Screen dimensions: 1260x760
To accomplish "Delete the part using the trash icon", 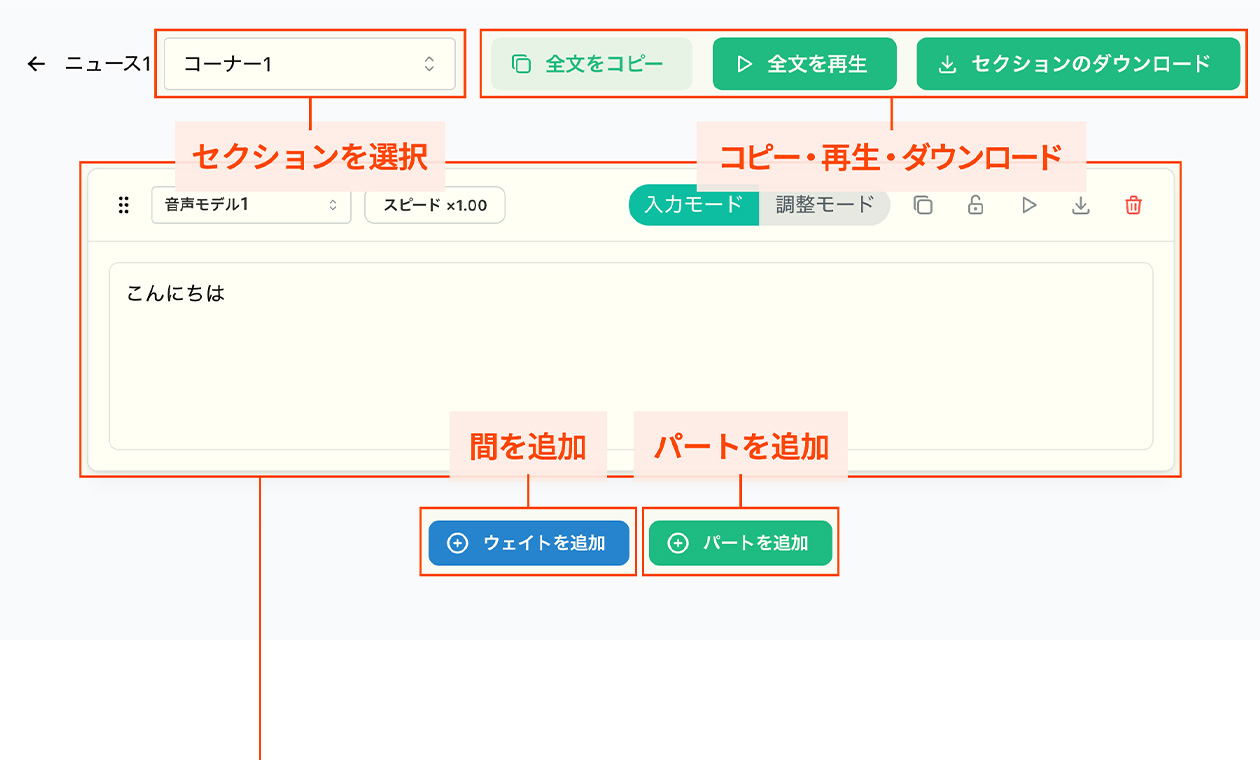I will pos(1133,206).
